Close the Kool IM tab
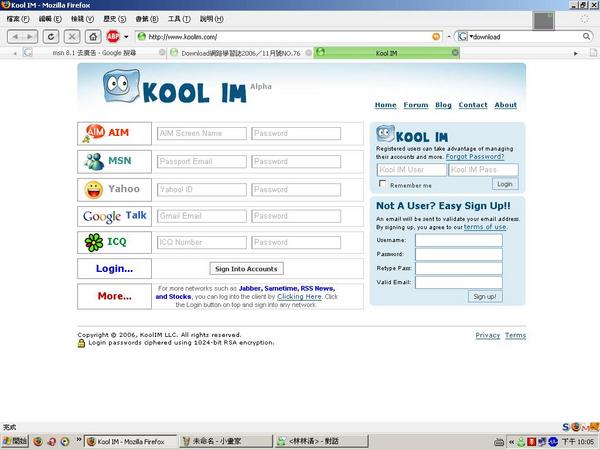 (x=455, y=52)
